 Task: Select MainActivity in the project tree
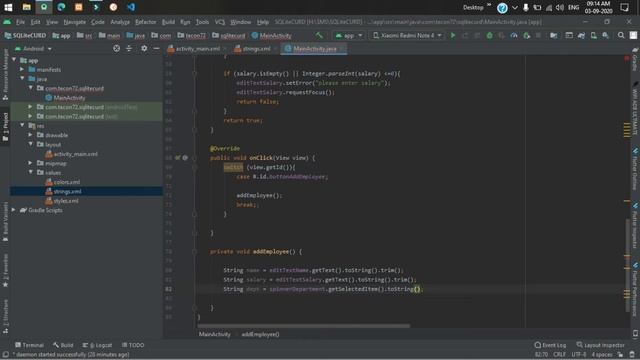[69, 98]
